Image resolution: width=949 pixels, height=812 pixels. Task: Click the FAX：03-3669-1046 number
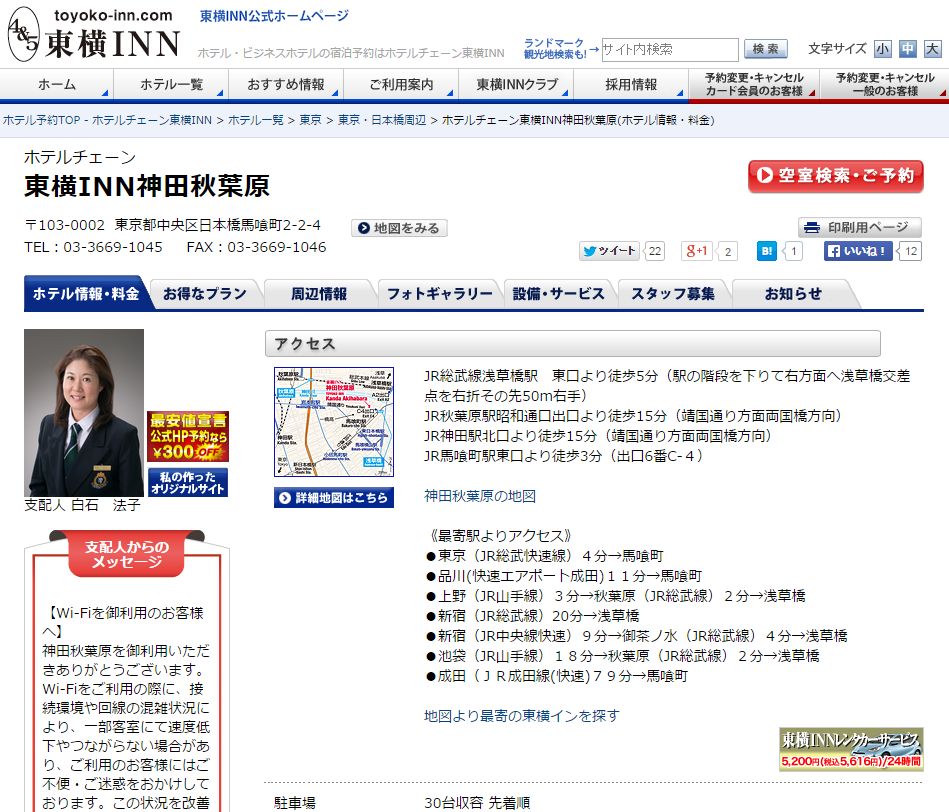coord(257,247)
